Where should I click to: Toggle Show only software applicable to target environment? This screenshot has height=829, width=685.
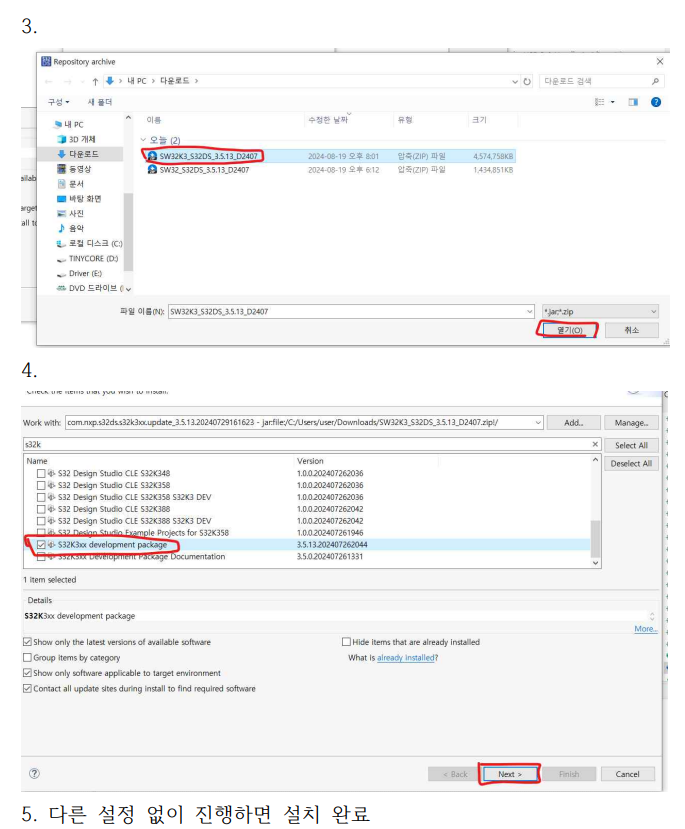tap(27, 673)
